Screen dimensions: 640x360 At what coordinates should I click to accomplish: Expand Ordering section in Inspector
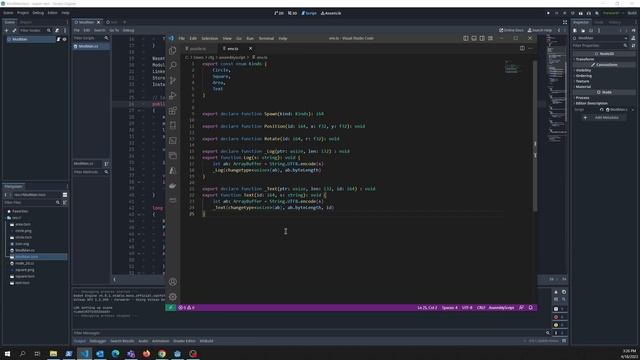[583, 76]
